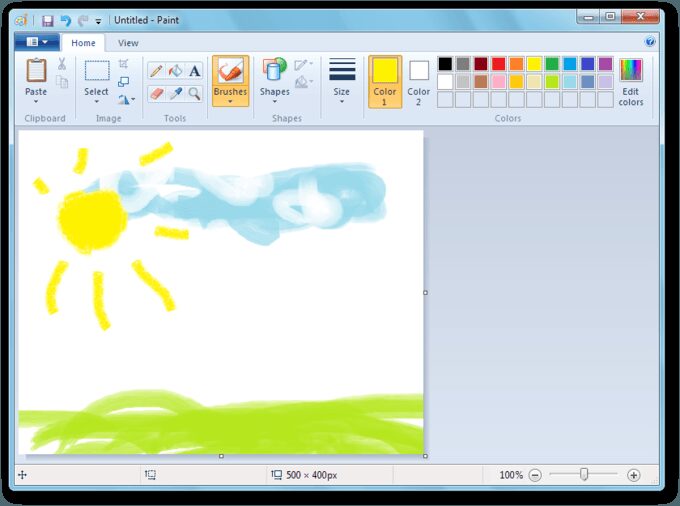The width and height of the screenshot is (680, 506).
Task: Select the Magnifier tool
Action: (x=194, y=93)
